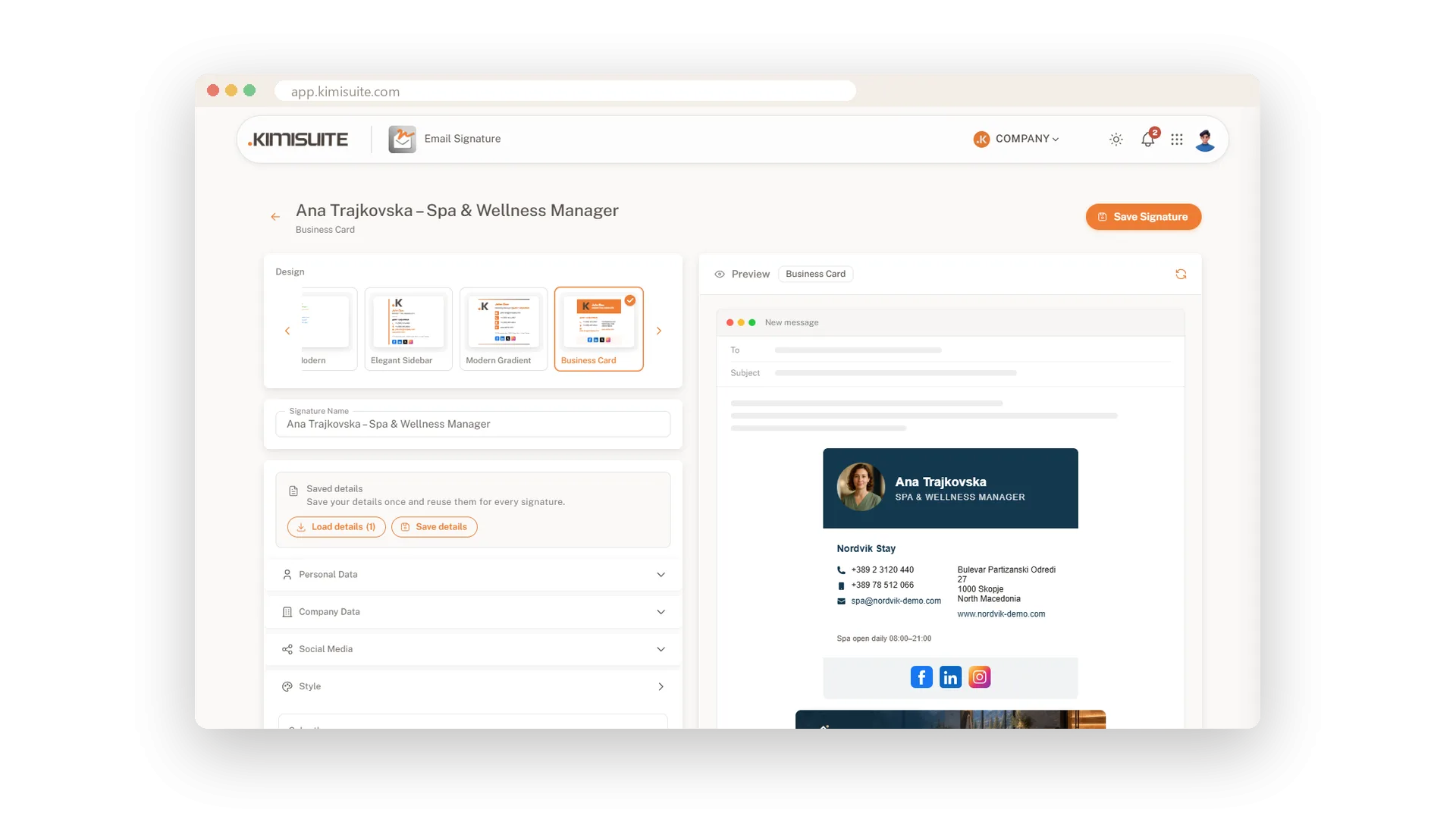This screenshot has width=1456, height=819.
Task: Click www.nordvik-demo.com website link
Action: 1001,614
